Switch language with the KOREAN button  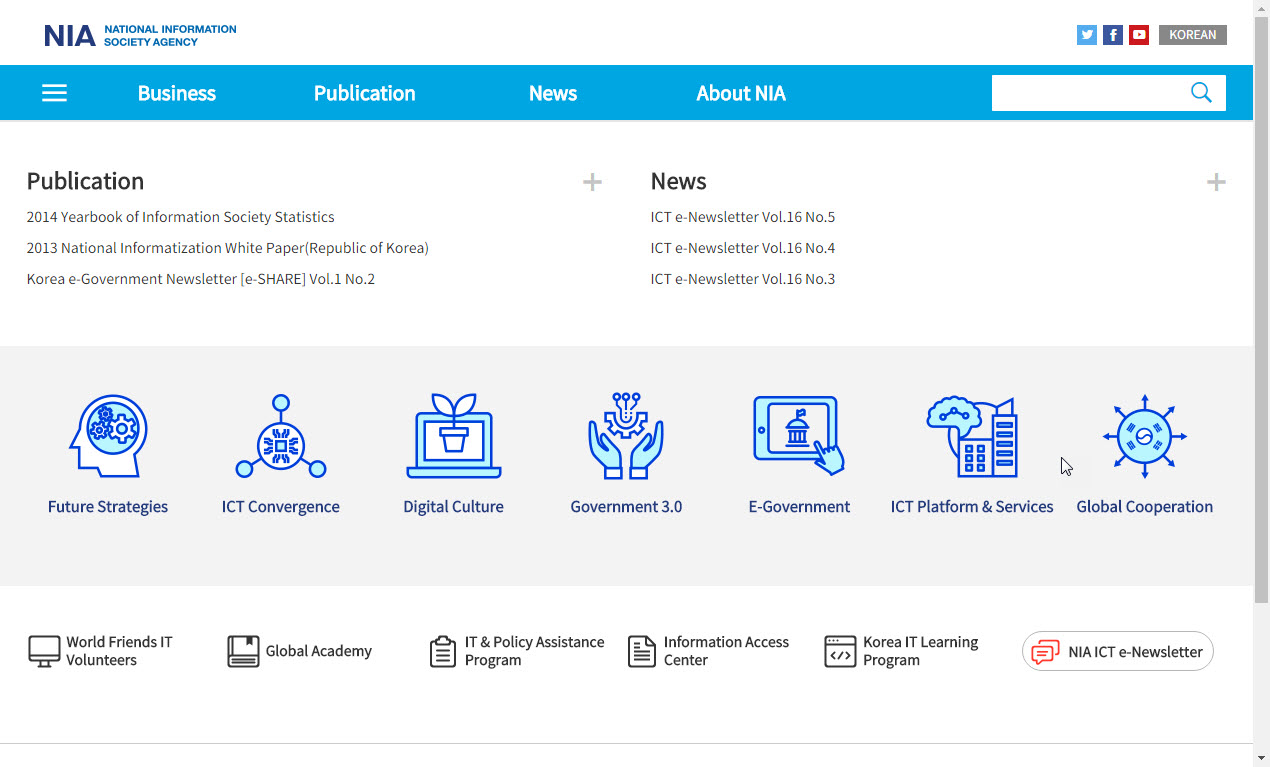(x=1192, y=35)
